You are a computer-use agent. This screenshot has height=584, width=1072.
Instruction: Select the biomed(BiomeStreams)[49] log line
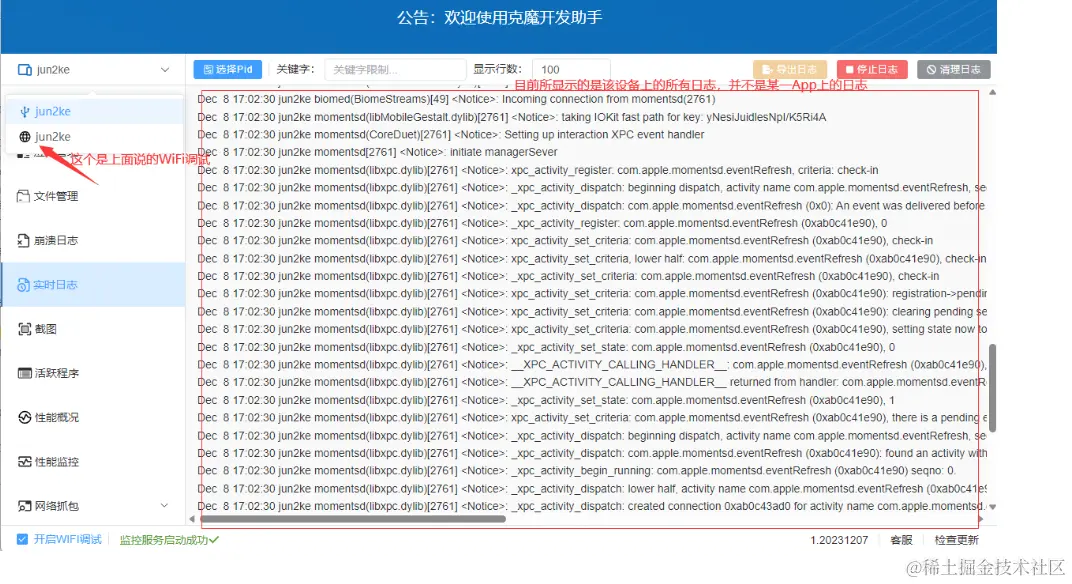click(x=456, y=99)
